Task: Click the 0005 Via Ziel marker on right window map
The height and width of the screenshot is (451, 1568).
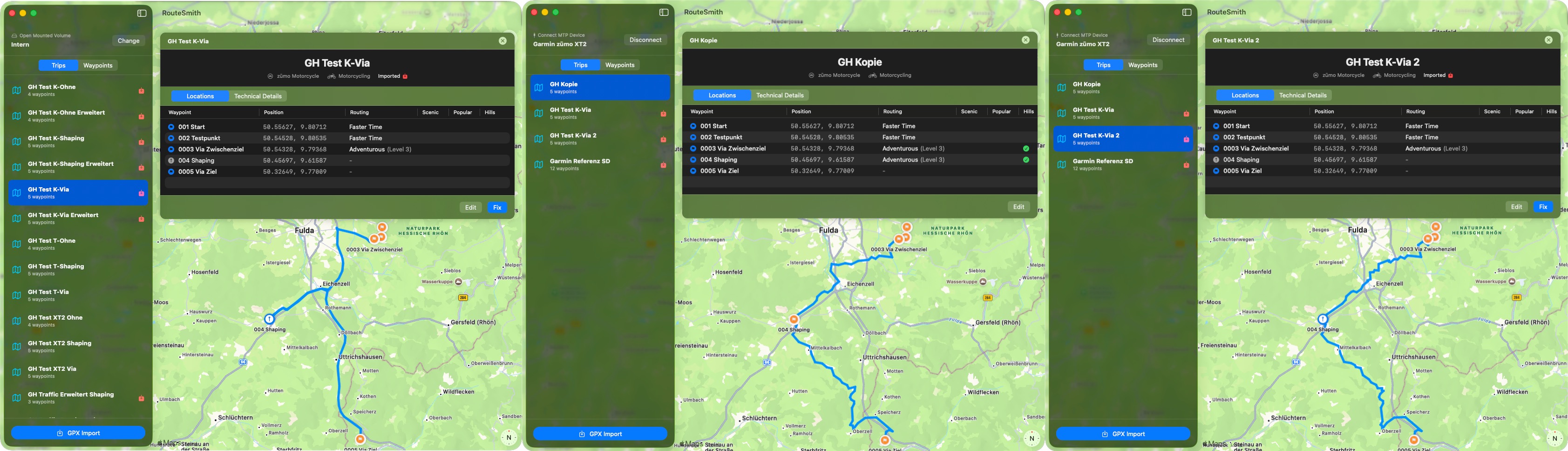Action: [1414, 440]
